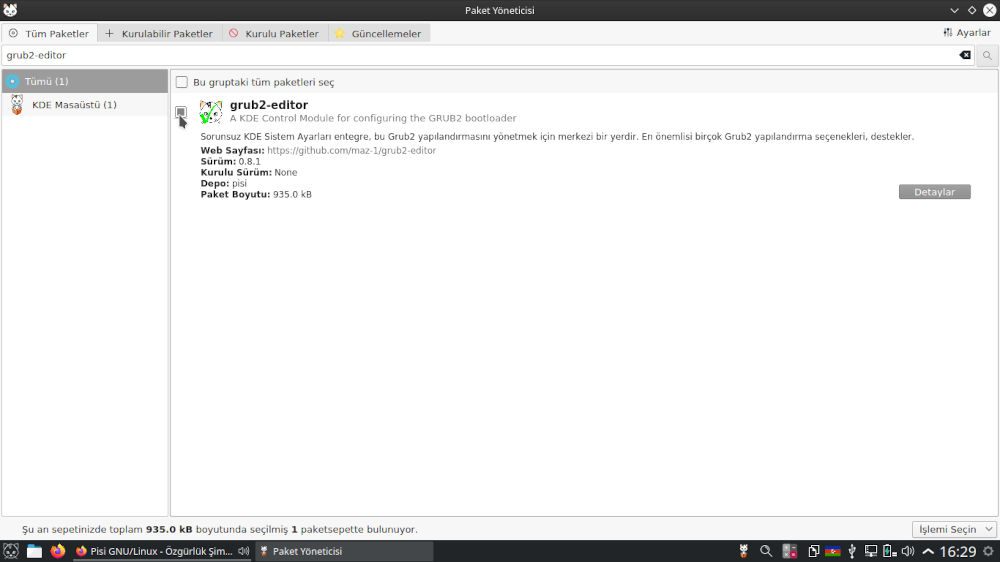This screenshot has height=562, width=1000.
Task: Click the grub2-editor package title
Action: [268, 105]
